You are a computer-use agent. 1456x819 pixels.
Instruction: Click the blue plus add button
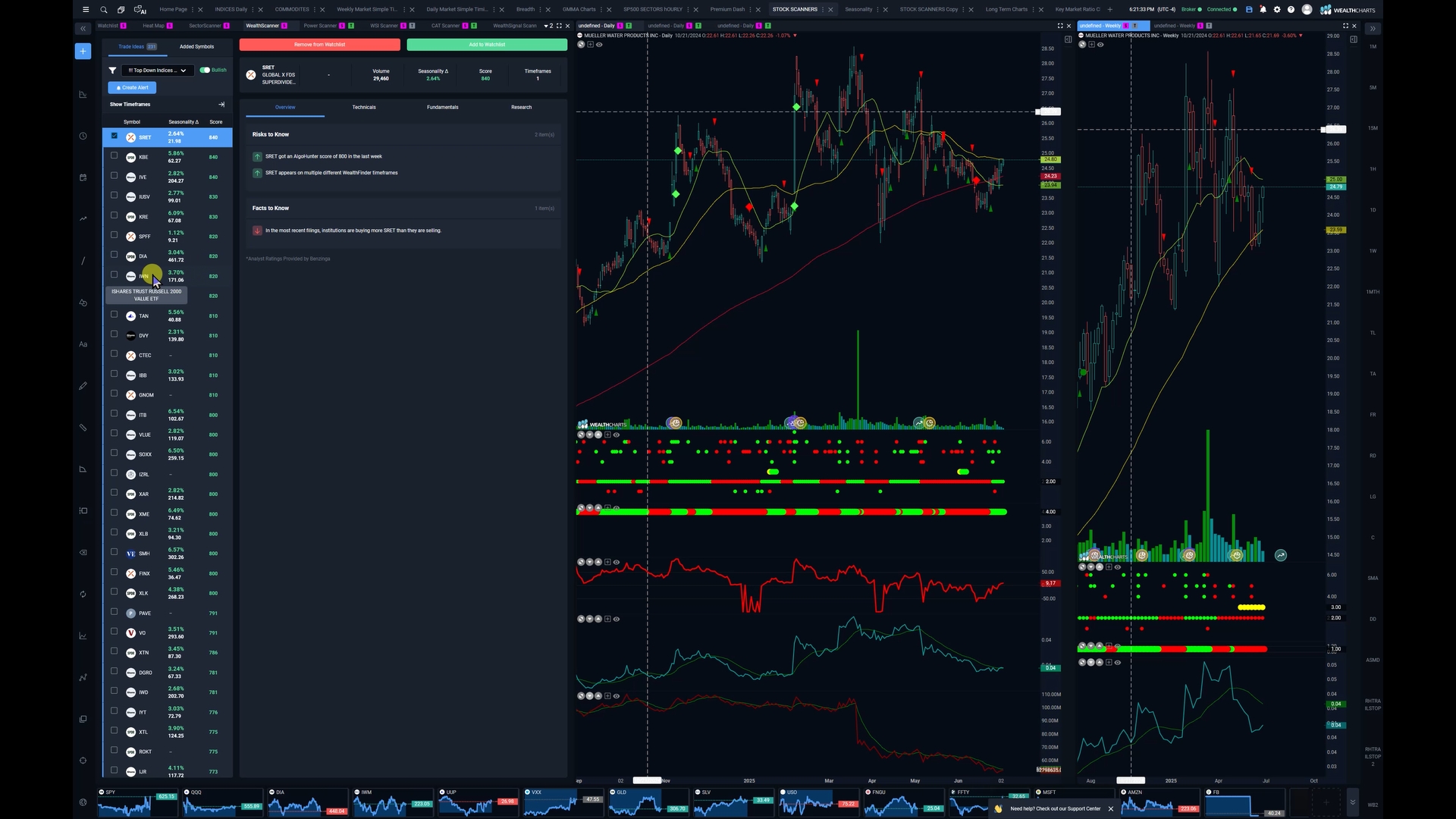click(x=83, y=51)
